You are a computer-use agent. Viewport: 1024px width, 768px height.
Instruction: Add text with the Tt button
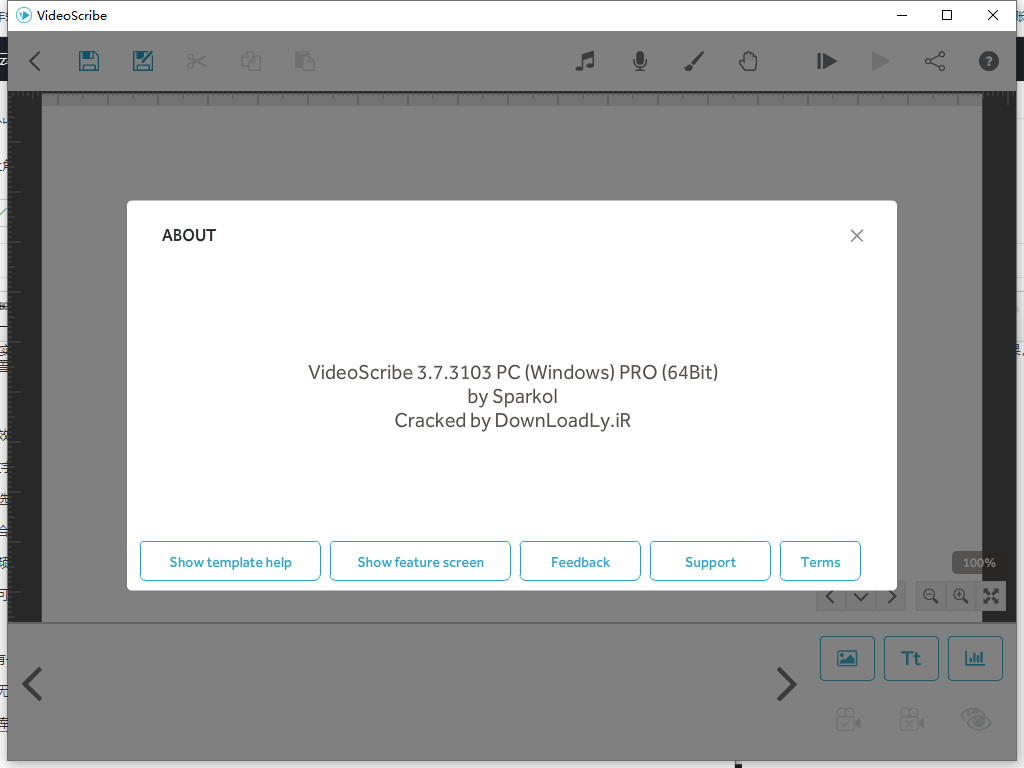pos(911,658)
